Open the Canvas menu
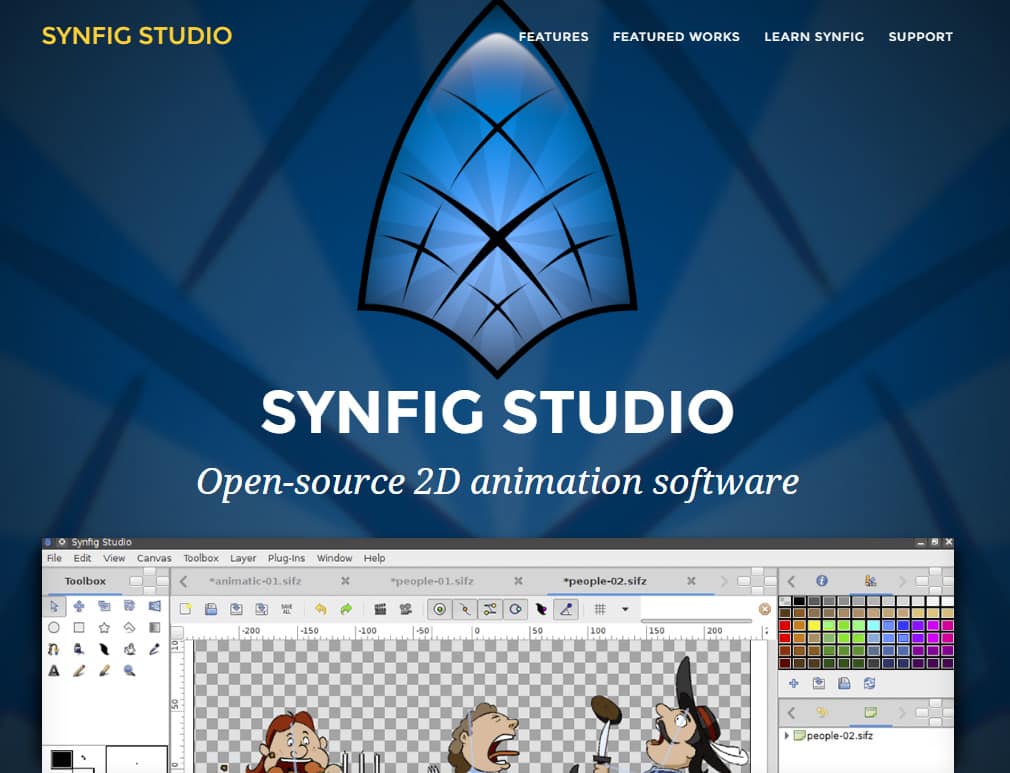This screenshot has height=773, width=1010. (154, 558)
